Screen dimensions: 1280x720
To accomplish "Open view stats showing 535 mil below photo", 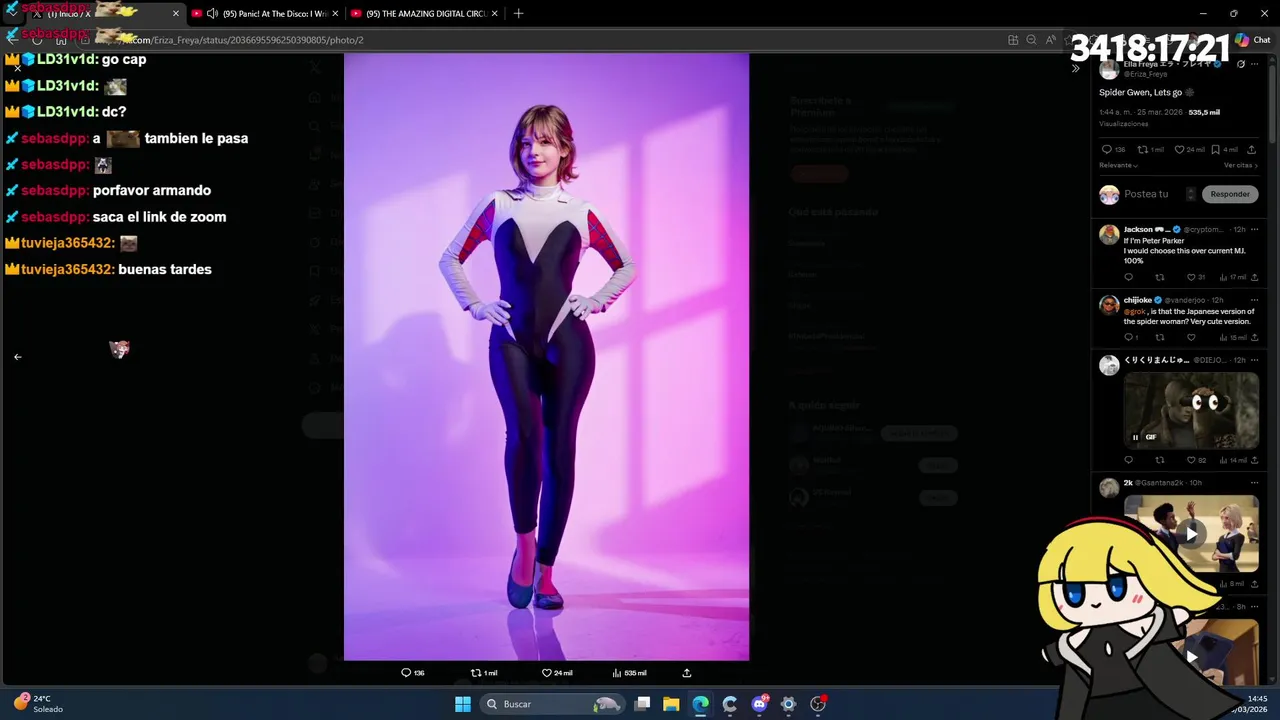I will point(629,673).
